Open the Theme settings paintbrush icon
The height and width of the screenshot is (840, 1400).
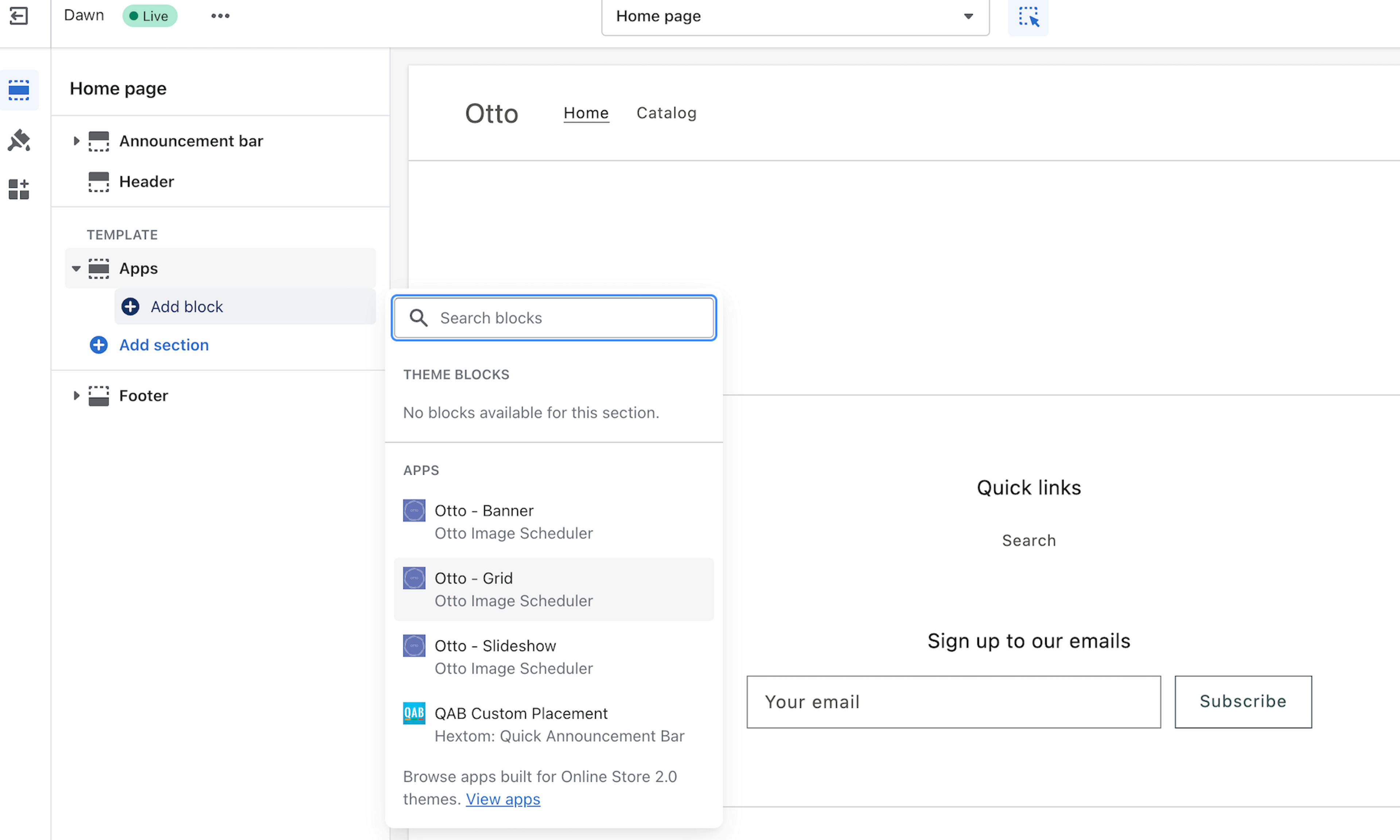(19, 140)
